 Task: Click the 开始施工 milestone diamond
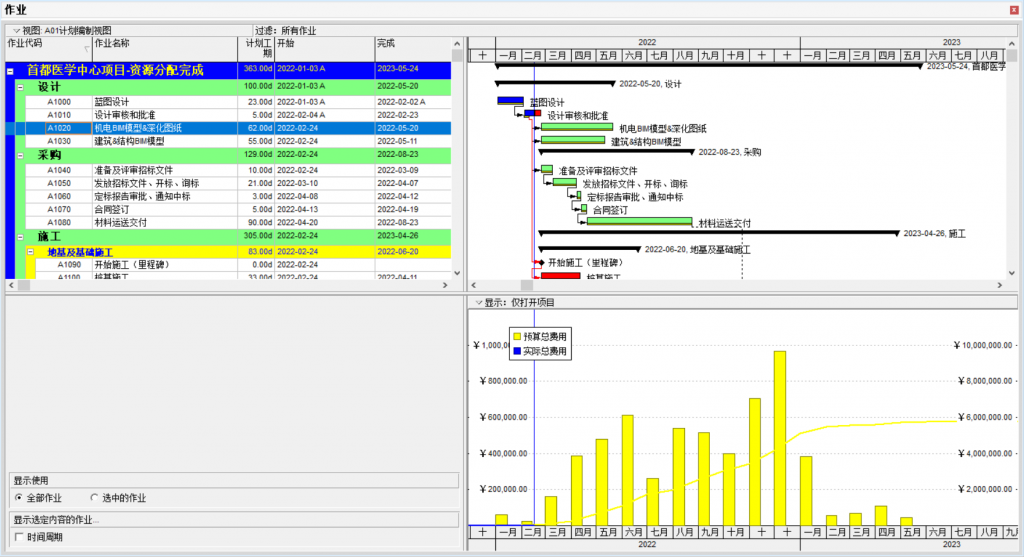541,263
